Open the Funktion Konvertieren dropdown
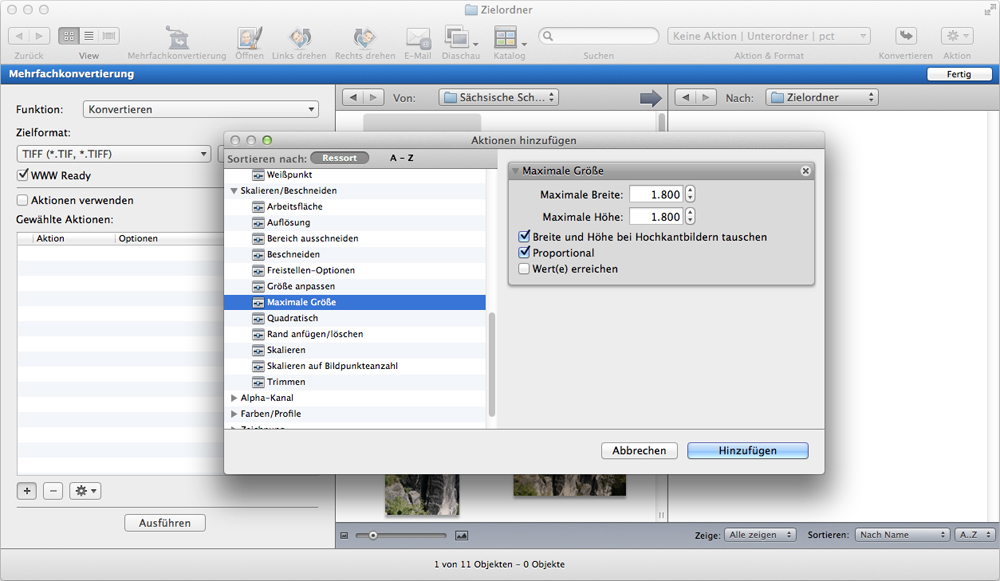1000x581 pixels. click(200, 110)
